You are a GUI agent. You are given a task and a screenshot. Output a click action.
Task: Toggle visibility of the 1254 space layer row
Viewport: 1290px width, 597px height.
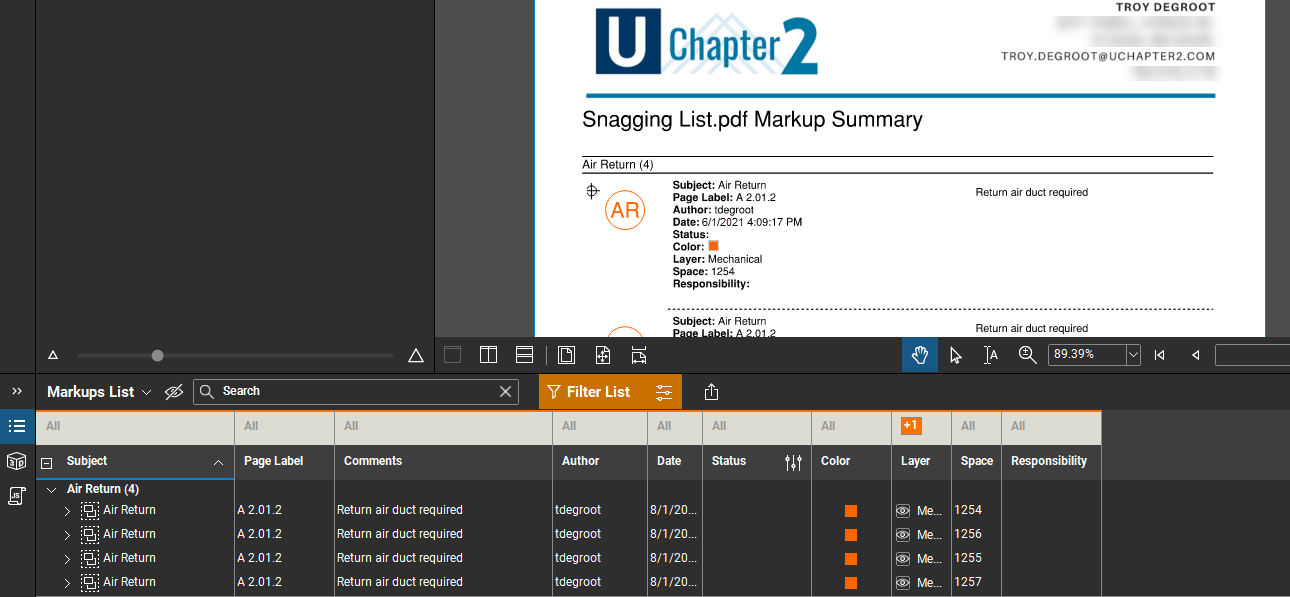903,510
